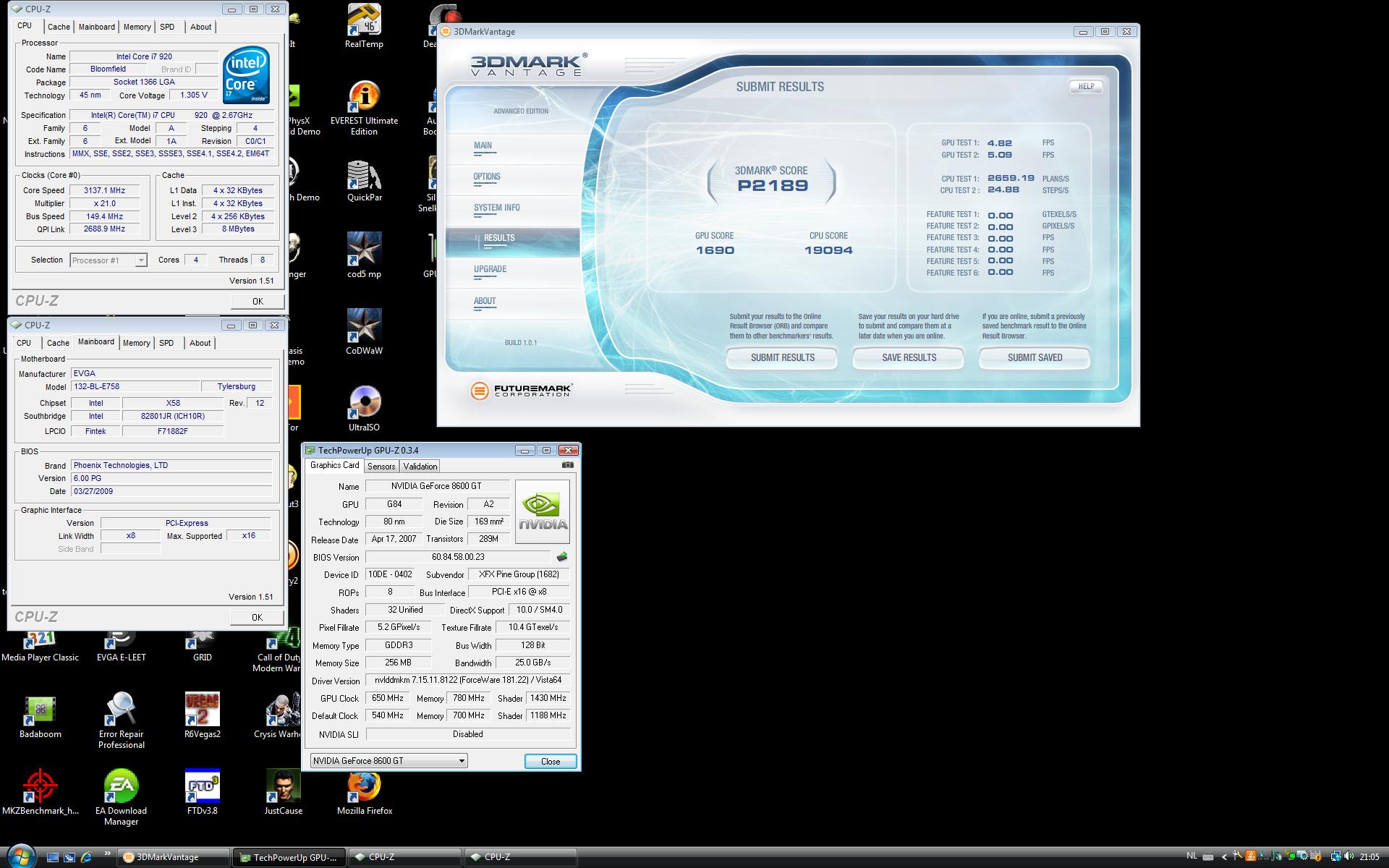Launch the cod5 mp shortcut
The image size is (1389, 868).
(364, 256)
